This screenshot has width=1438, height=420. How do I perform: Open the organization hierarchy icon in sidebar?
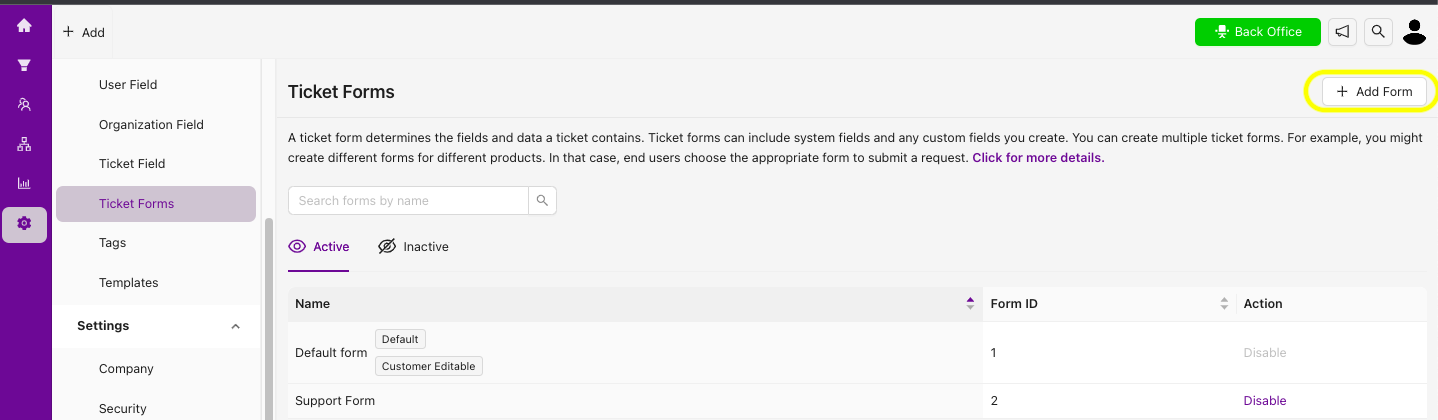[x=24, y=144]
